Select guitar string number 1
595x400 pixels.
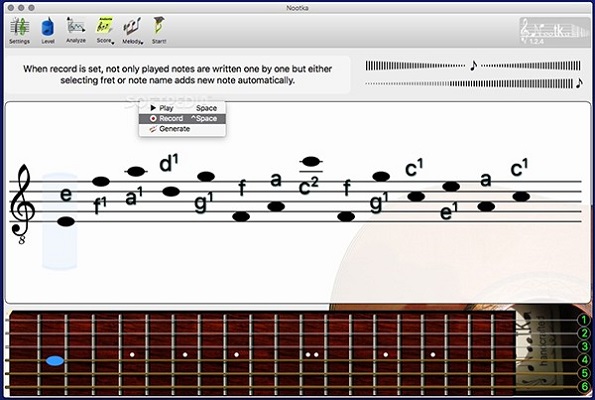click(584, 320)
